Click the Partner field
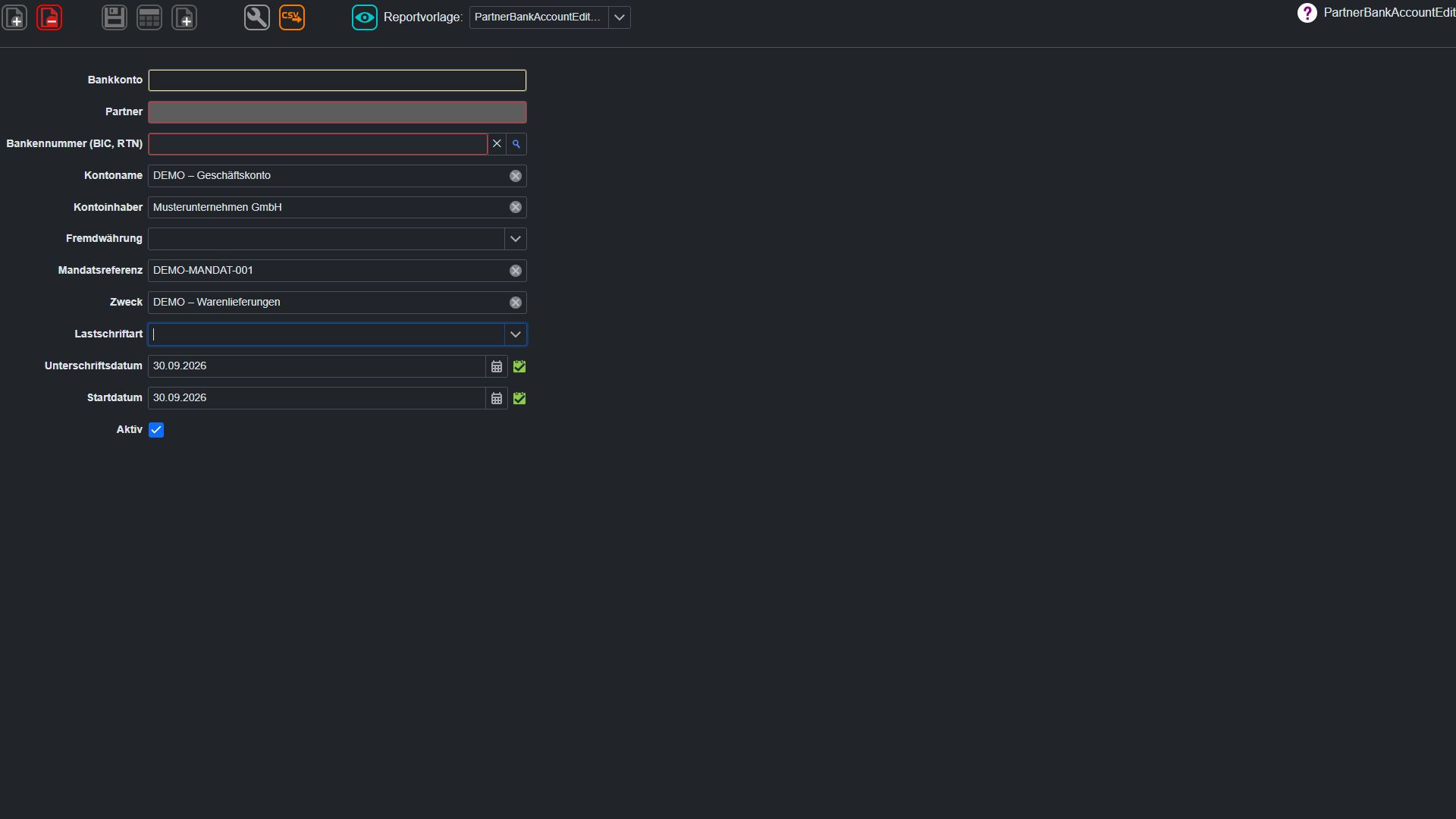Screen dimensions: 1456x819 [x=337, y=112]
